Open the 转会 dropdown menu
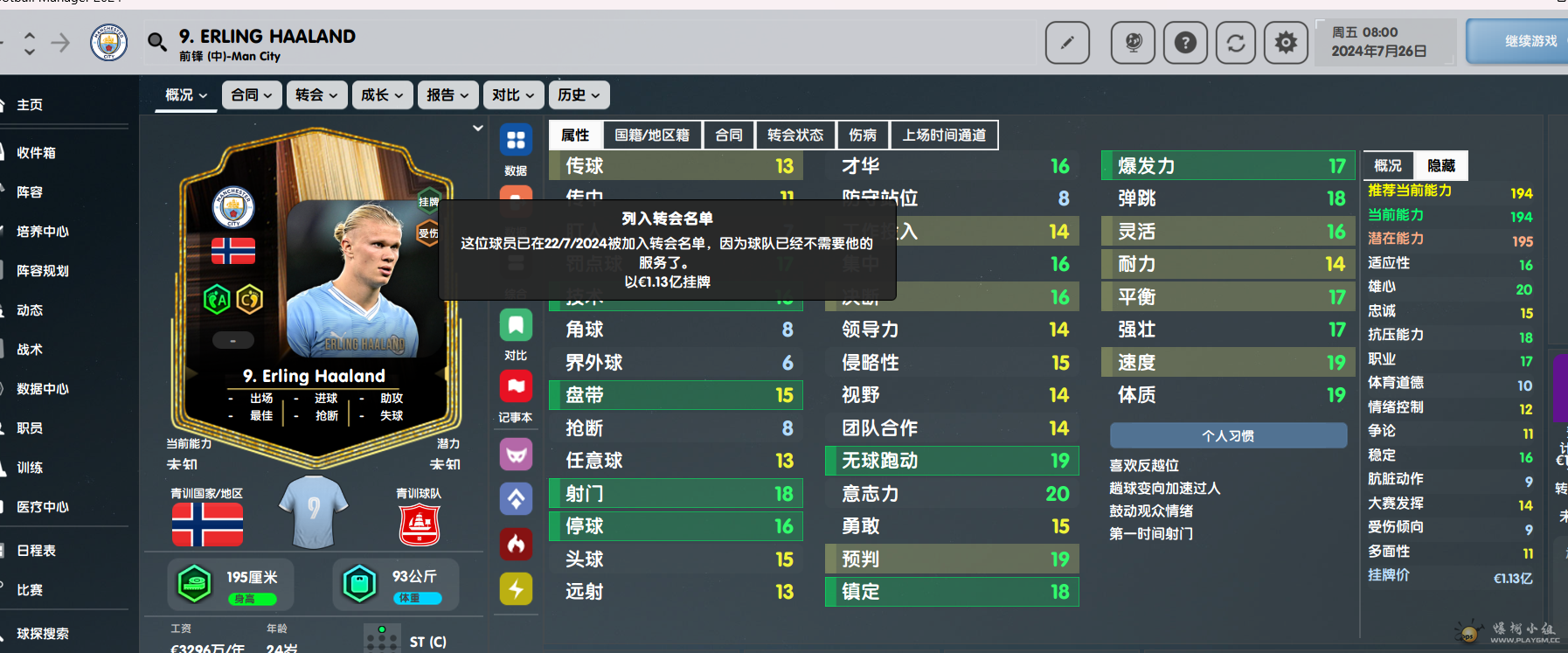This screenshot has width=1568, height=653. point(316,94)
